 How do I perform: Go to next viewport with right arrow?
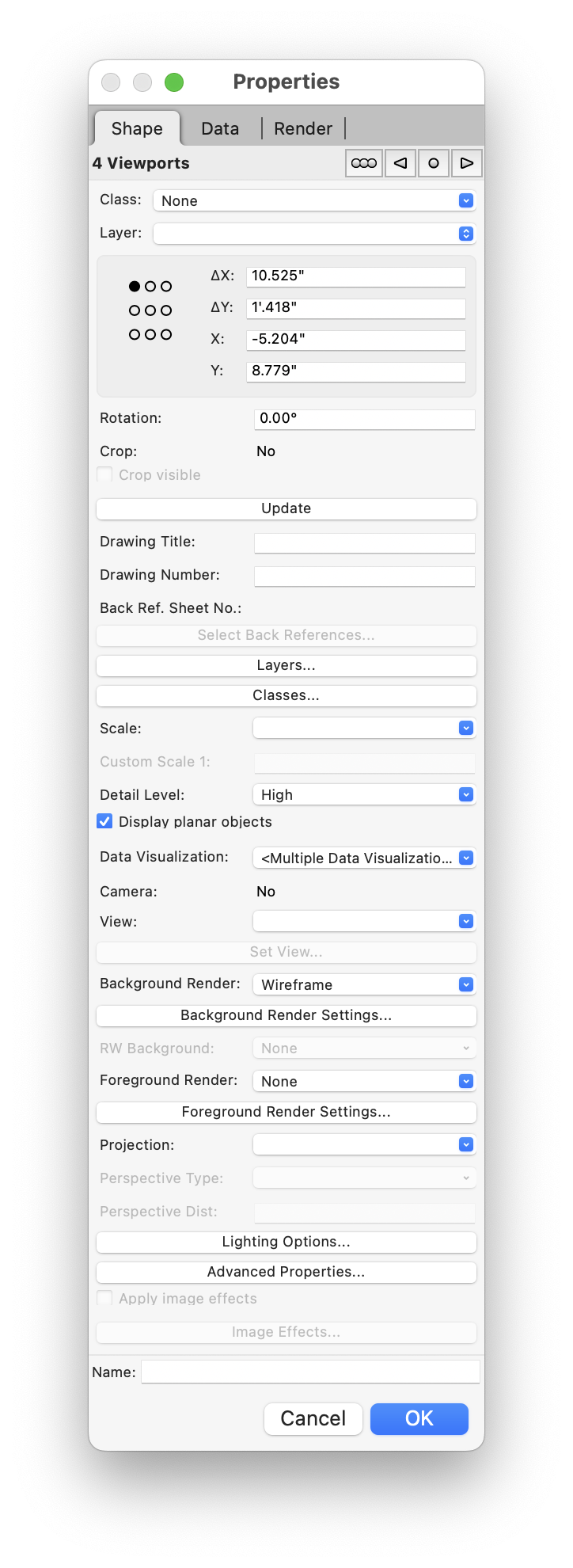tap(466, 163)
